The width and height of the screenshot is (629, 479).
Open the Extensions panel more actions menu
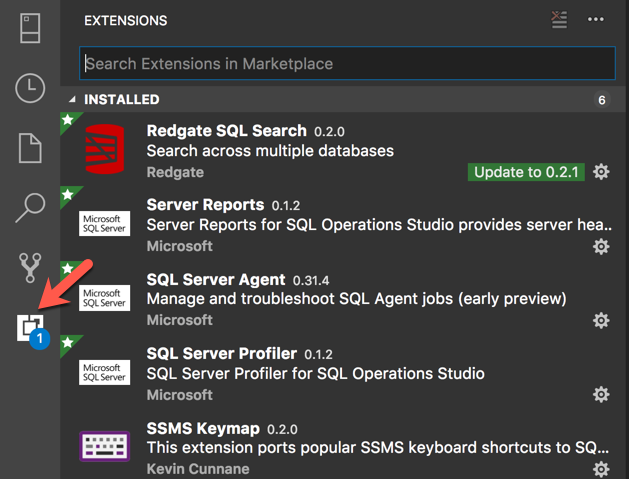[x=596, y=19]
